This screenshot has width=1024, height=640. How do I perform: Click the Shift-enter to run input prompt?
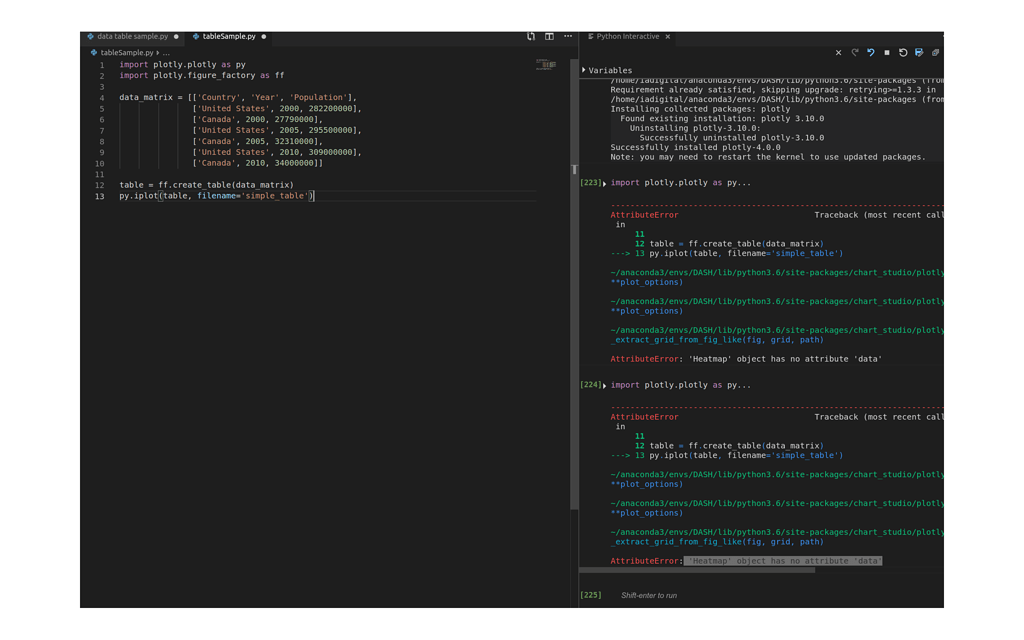(650, 594)
